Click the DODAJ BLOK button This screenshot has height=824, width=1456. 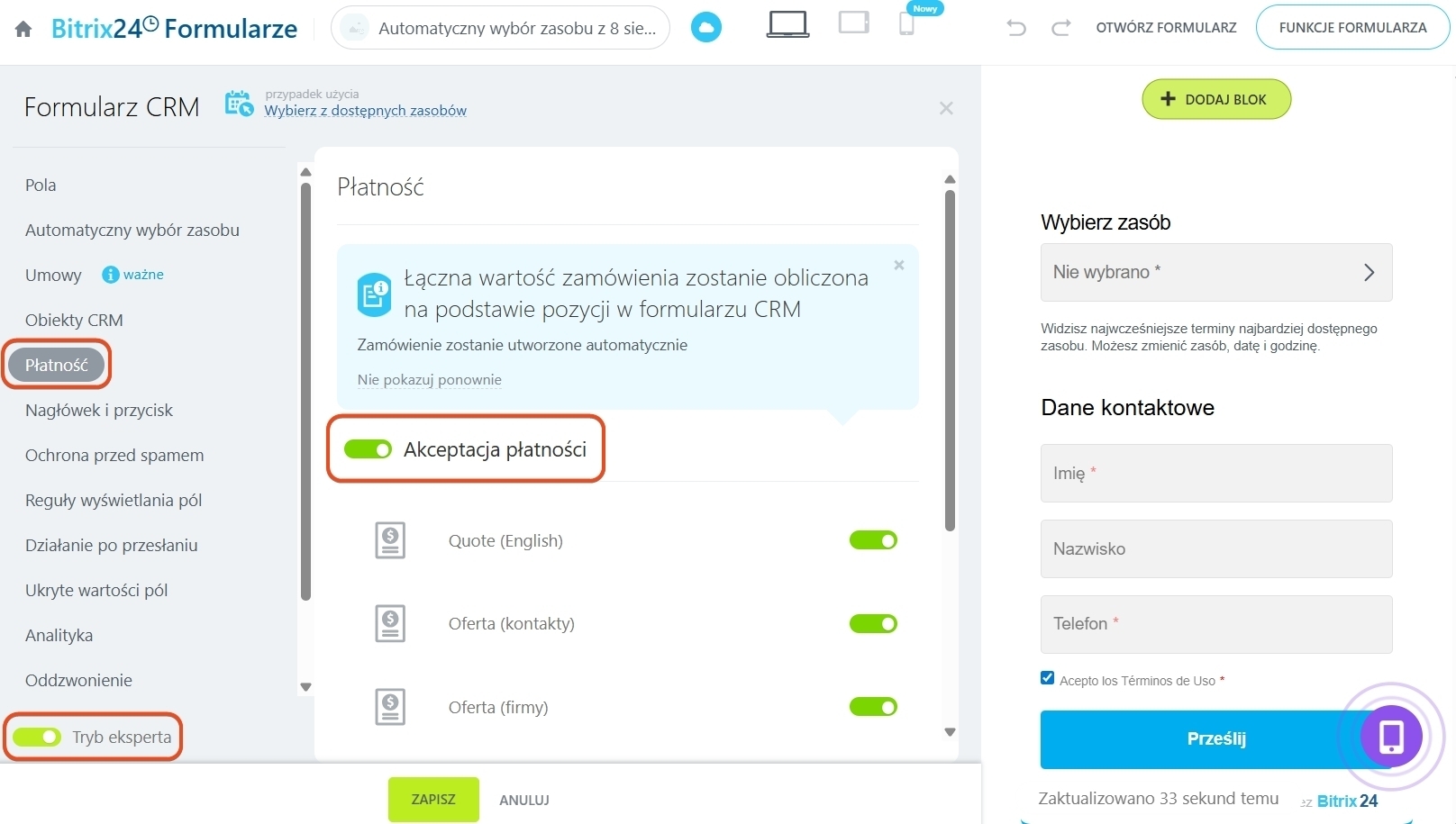coord(1216,99)
